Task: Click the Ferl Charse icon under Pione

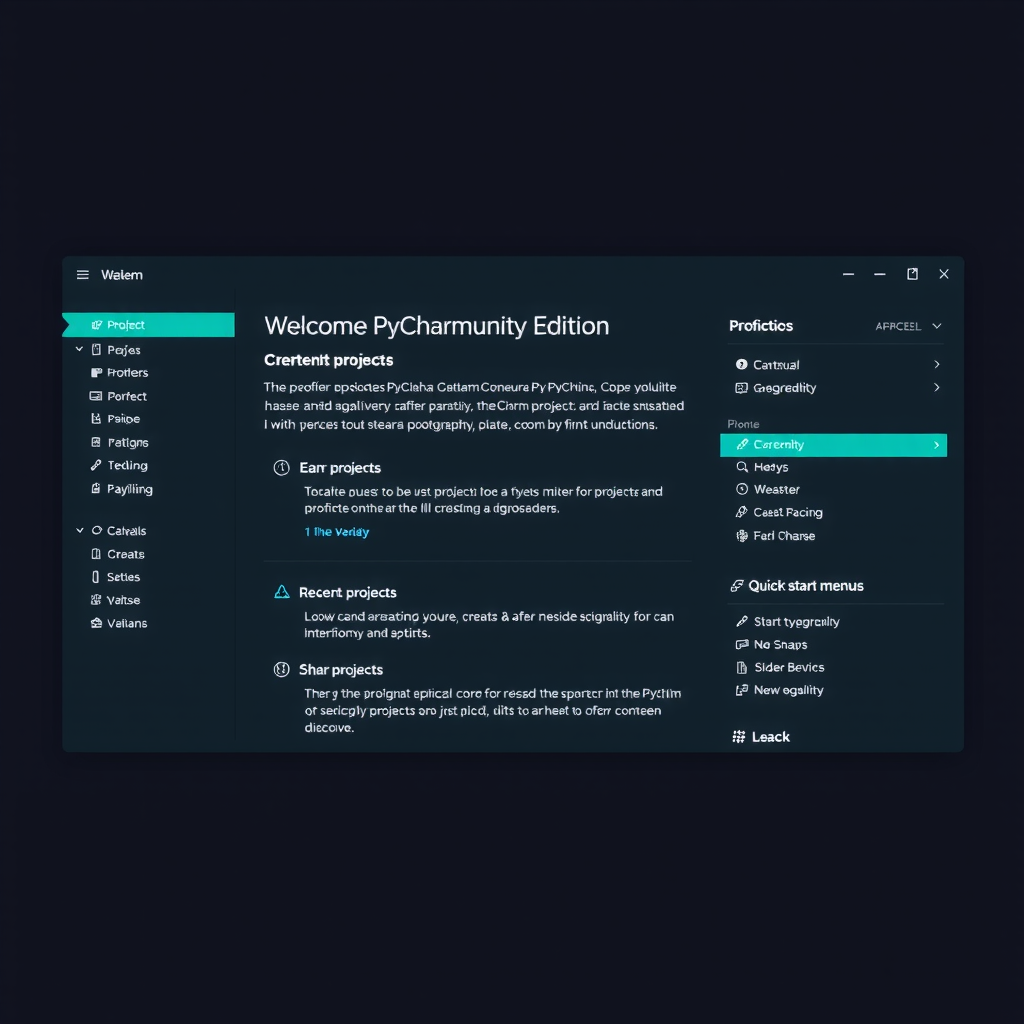Action: pos(744,535)
